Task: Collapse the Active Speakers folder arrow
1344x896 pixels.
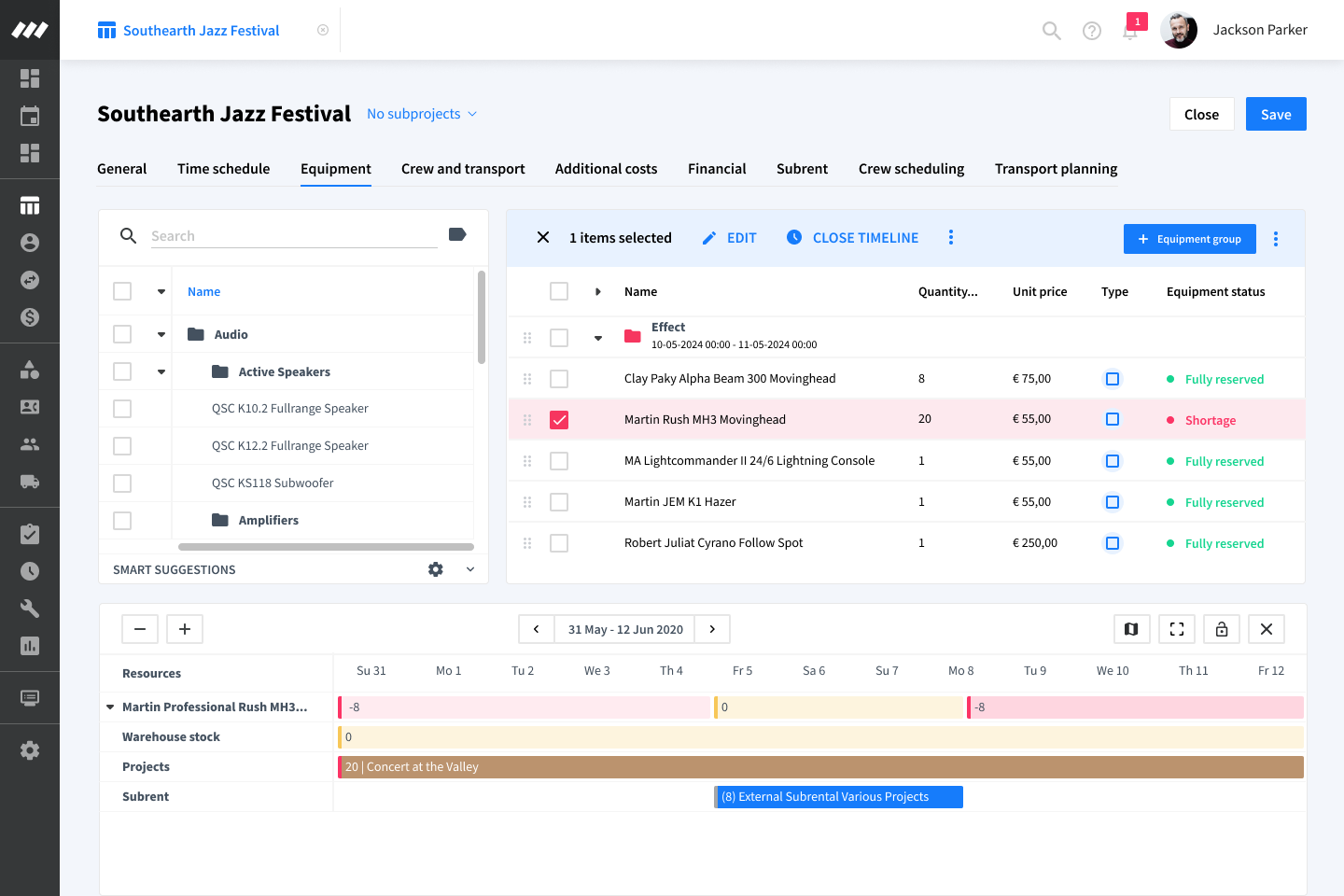Action: tap(161, 371)
